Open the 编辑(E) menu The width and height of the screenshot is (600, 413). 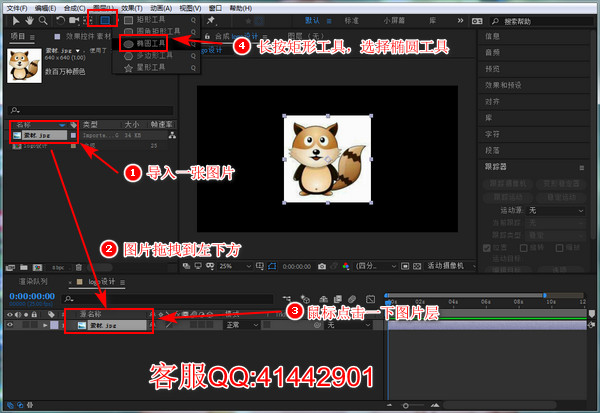[45, 8]
